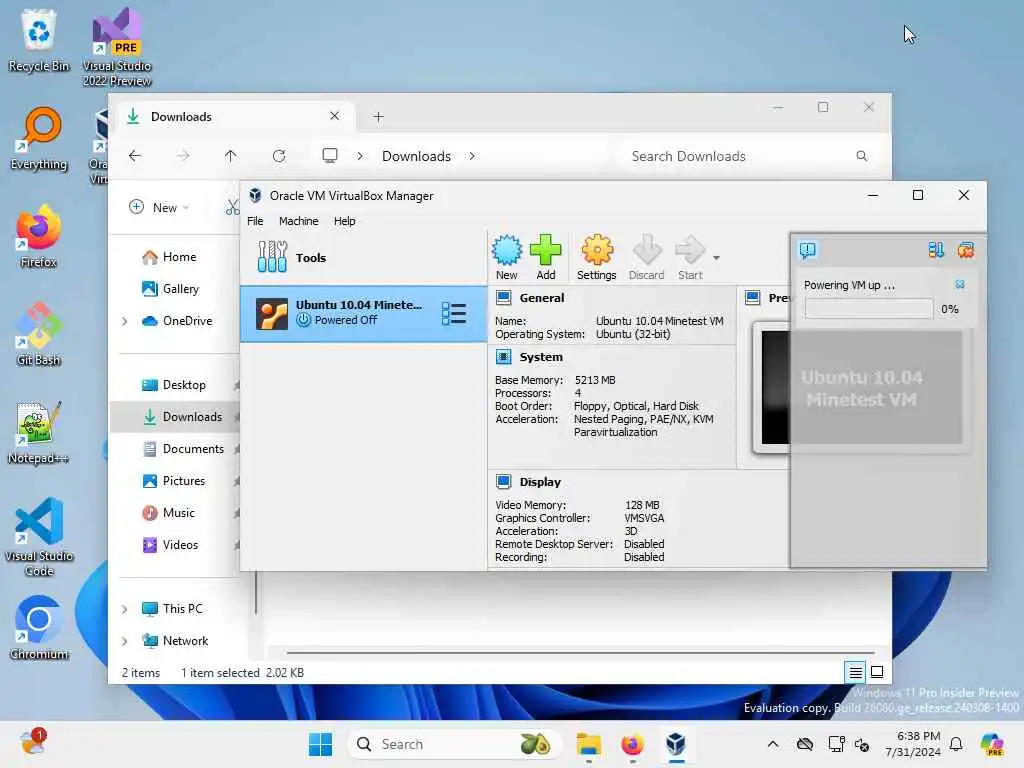Viewport: 1024px width, 768px height.
Task: Go back in the Downloads Explorer window
Action: [x=135, y=156]
